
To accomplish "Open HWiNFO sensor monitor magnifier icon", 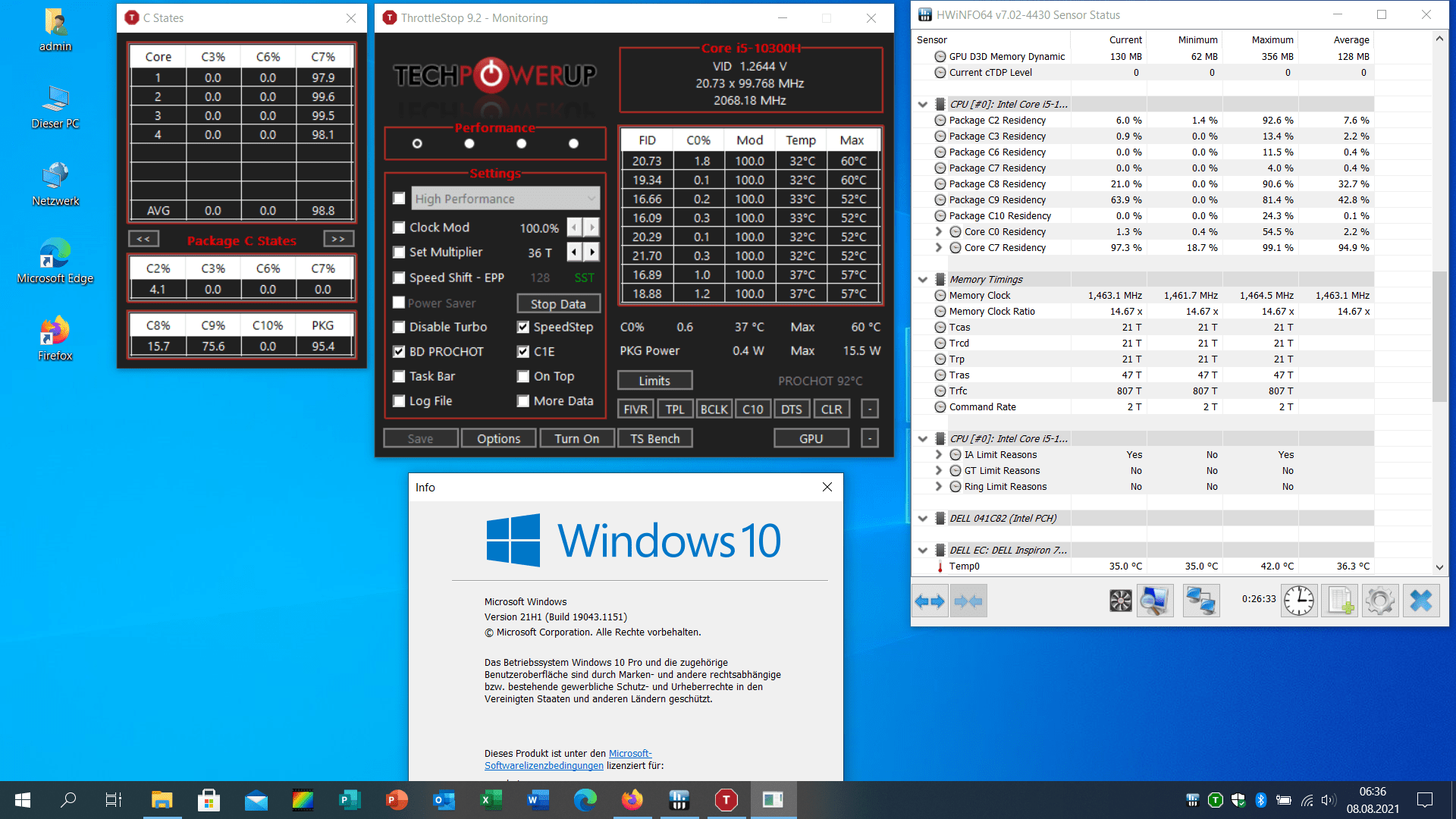I will [1155, 601].
